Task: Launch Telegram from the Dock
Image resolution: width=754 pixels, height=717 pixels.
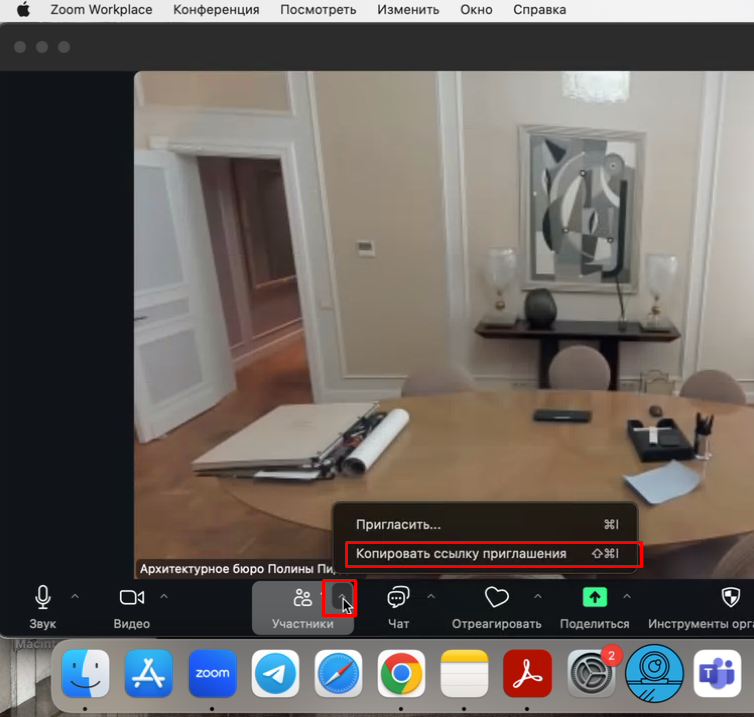Action: (x=275, y=673)
